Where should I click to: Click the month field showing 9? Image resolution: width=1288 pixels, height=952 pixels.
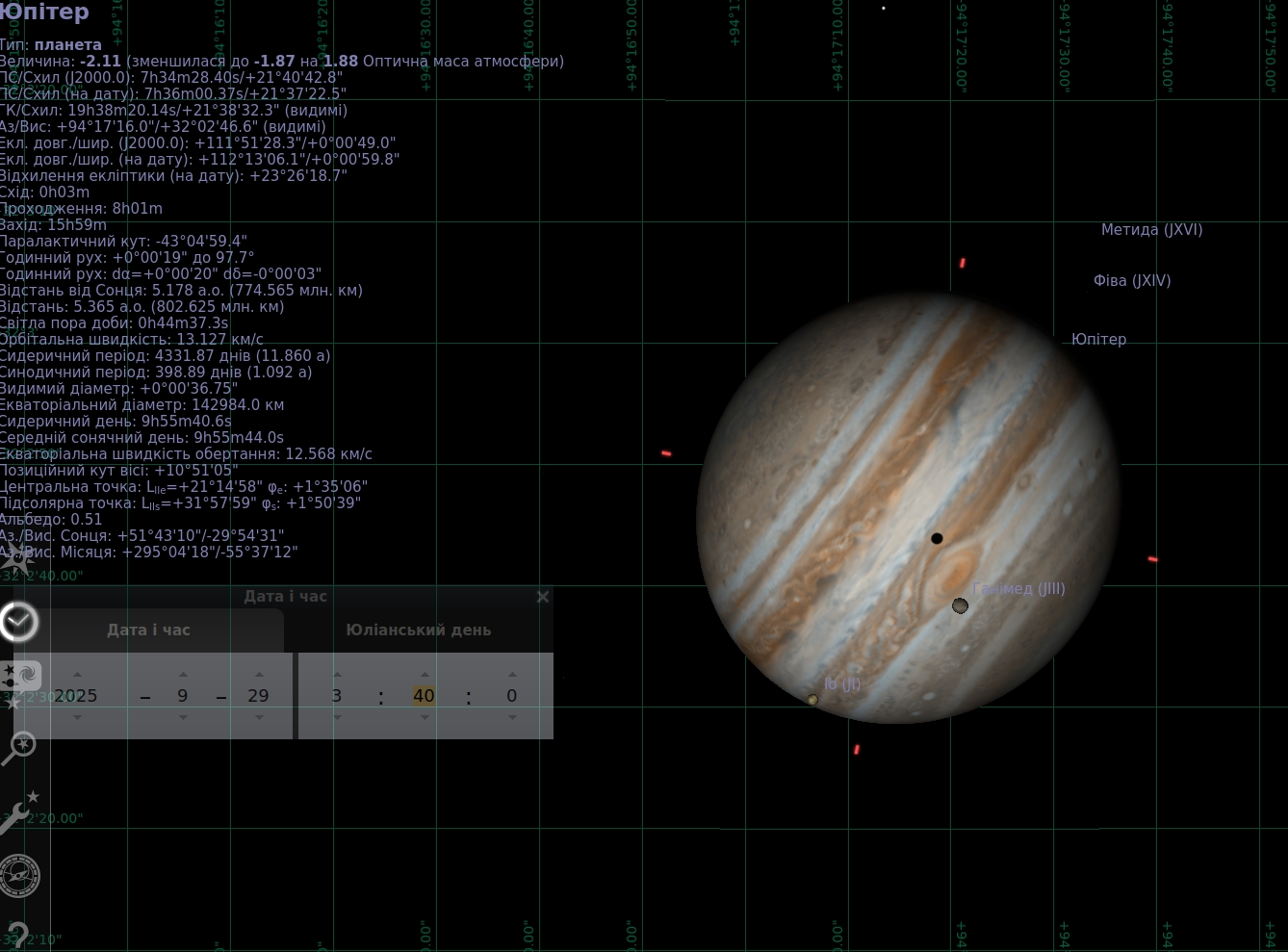coord(183,696)
